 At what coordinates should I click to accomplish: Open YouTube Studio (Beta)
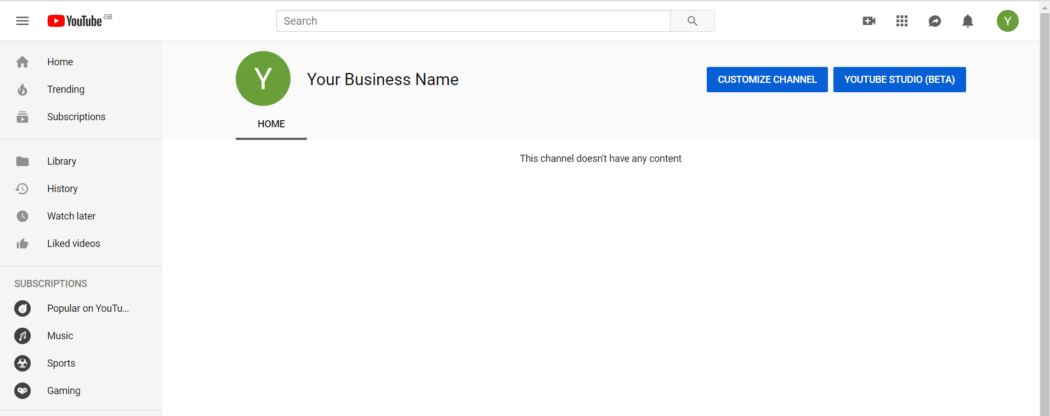click(x=899, y=80)
